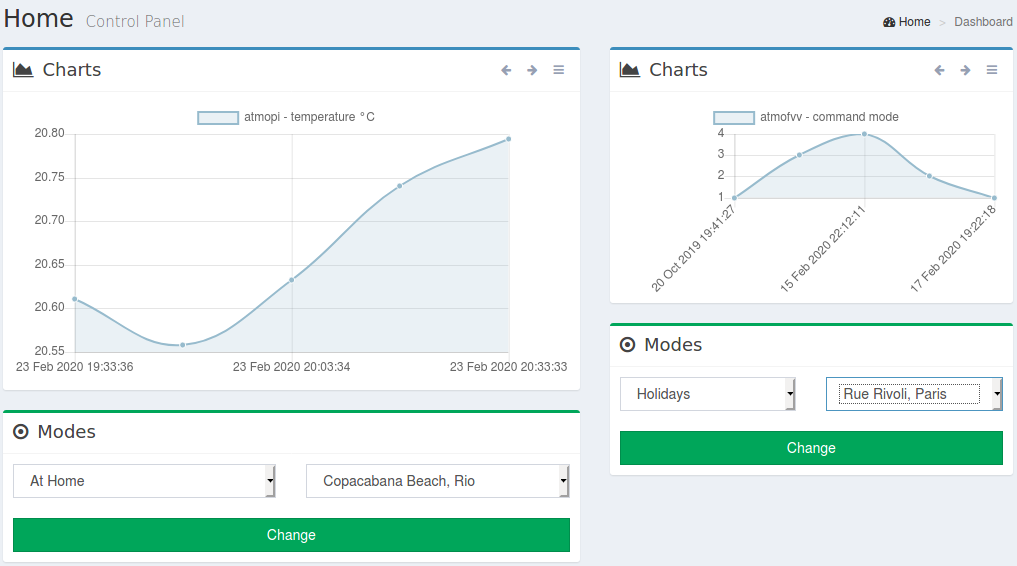Screen dimensions: 1017x566
Task: Click temperature data point at 19:33:36
Action: tap(75, 299)
